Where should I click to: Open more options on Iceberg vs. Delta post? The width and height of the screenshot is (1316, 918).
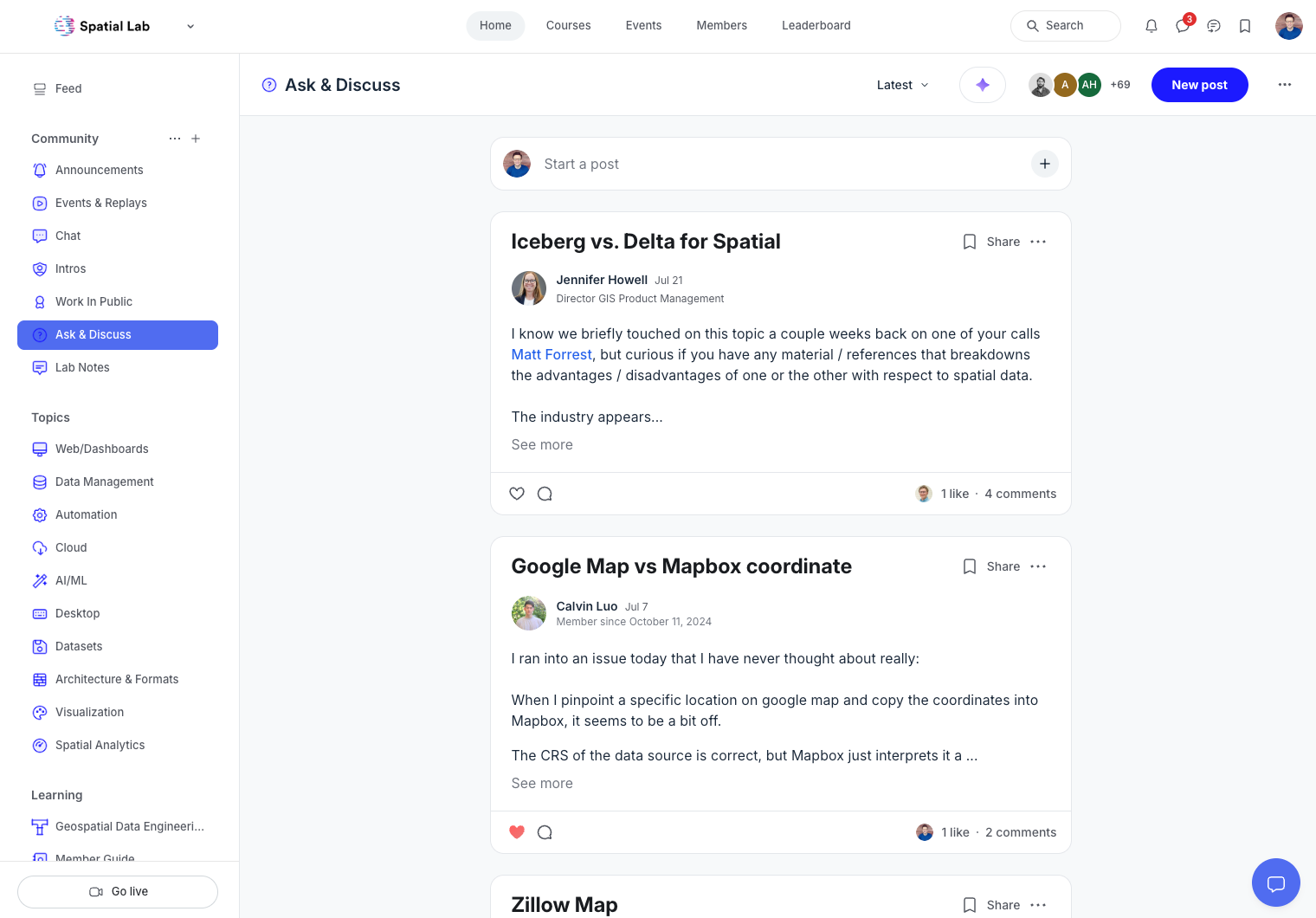(1038, 242)
